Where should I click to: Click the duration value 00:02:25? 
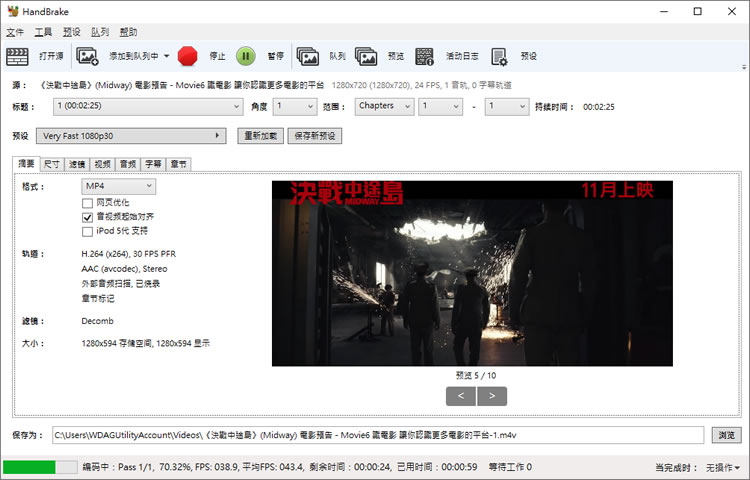598,107
